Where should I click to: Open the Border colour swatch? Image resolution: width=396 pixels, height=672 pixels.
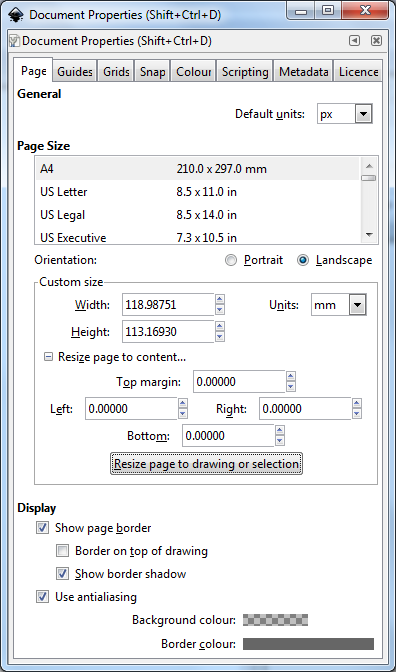(308, 644)
